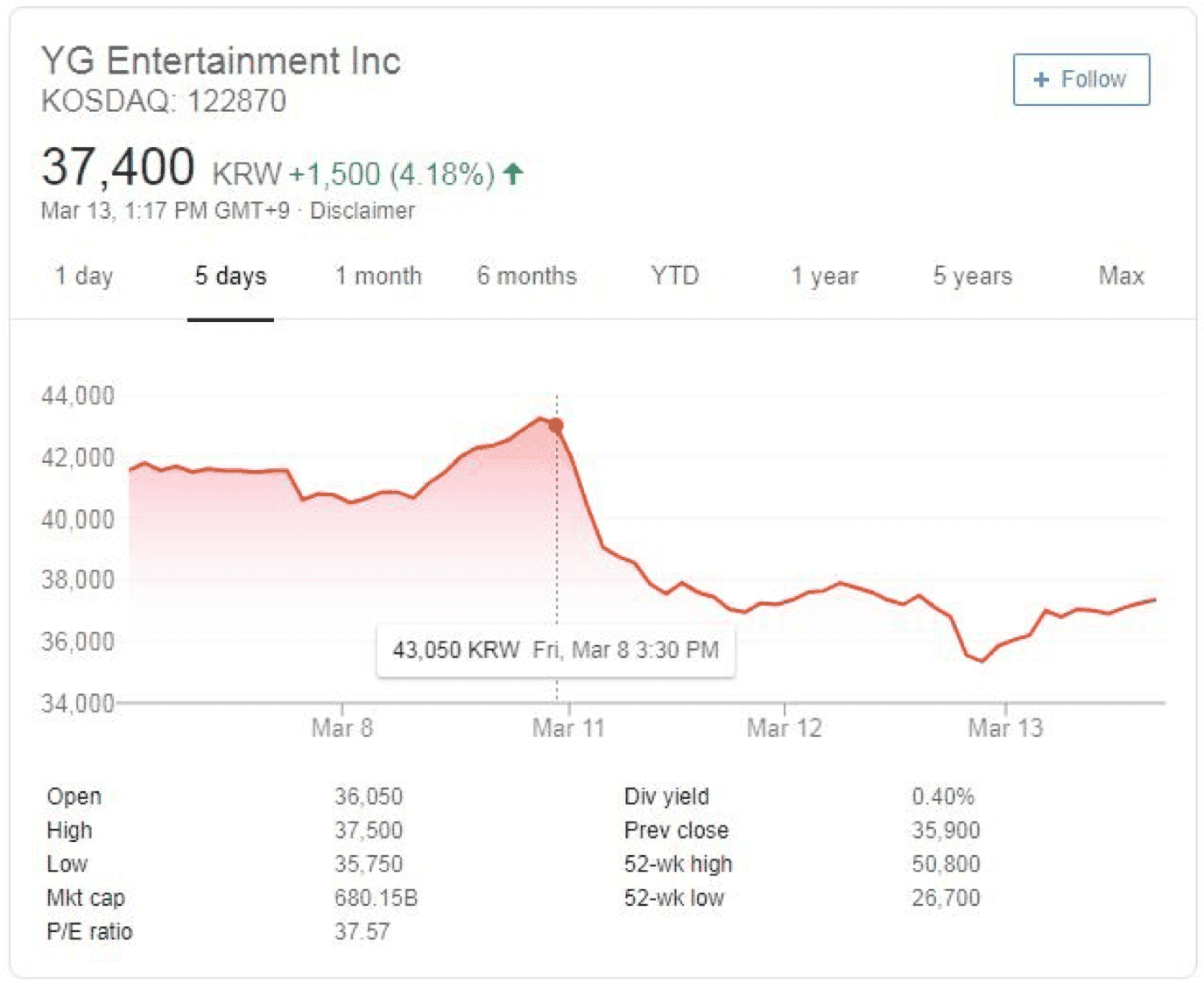This screenshot has width=1204, height=982.
Task: Click the 36,000 y-axis label
Action: coord(78,642)
